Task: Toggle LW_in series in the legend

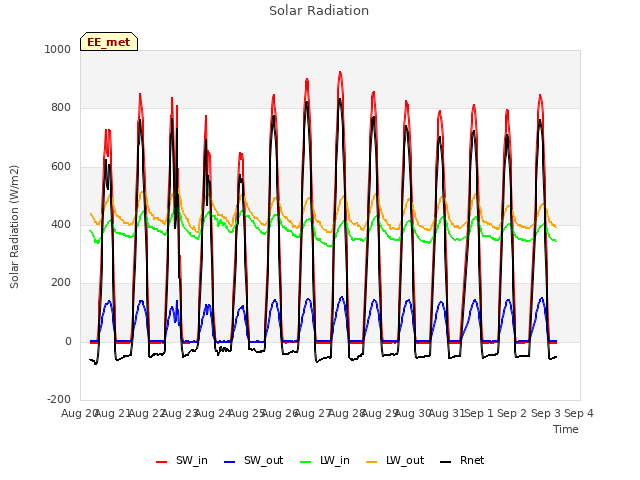Action: click(x=325, y=460)
